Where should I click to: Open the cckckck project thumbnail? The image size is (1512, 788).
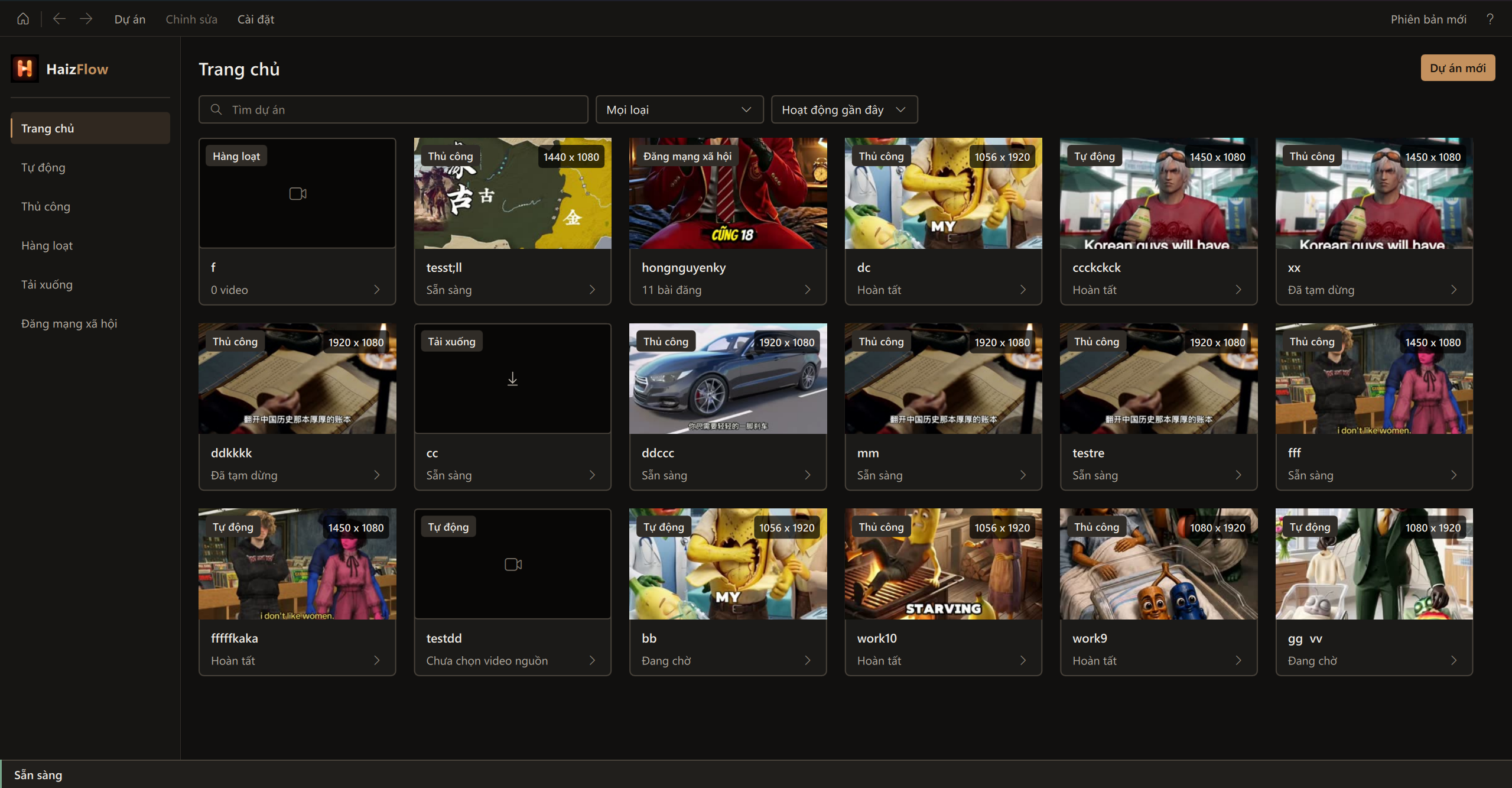pyautogui.click(x=1159, y=193)
